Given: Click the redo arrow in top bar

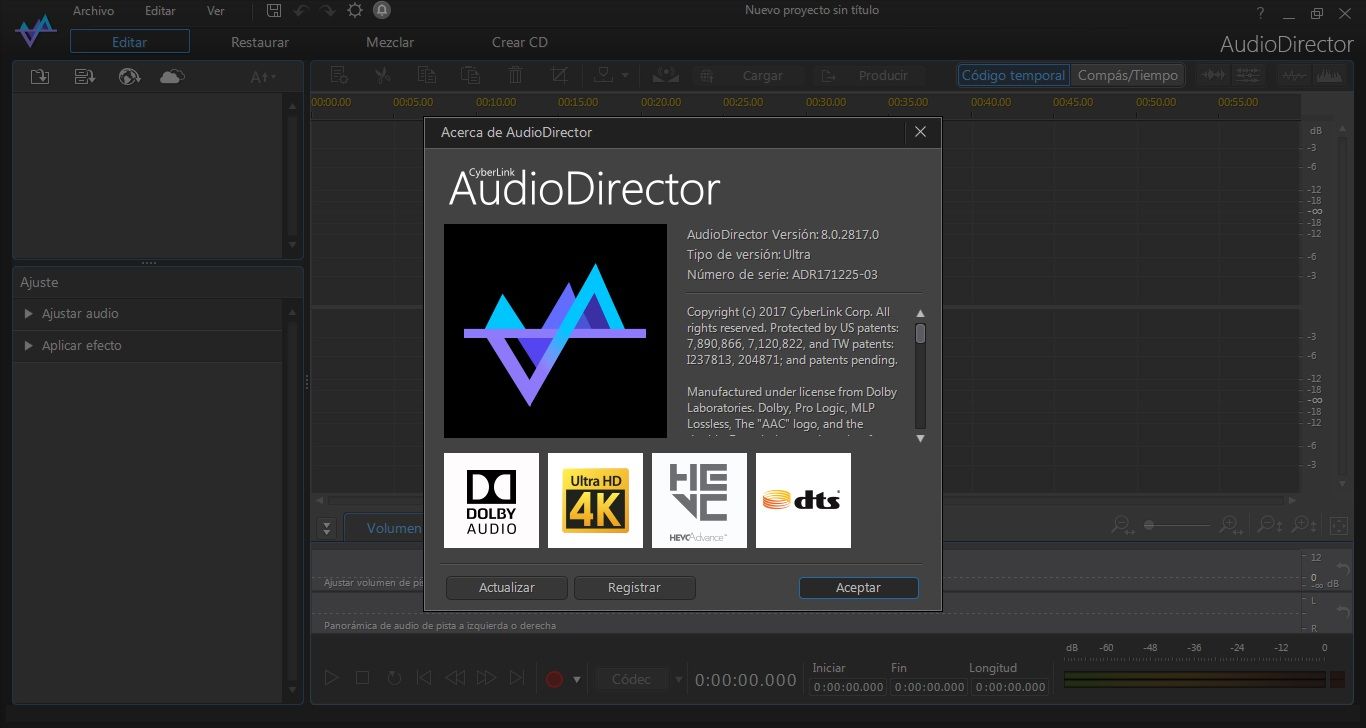Looking at the screenshot, I should 328,10.
